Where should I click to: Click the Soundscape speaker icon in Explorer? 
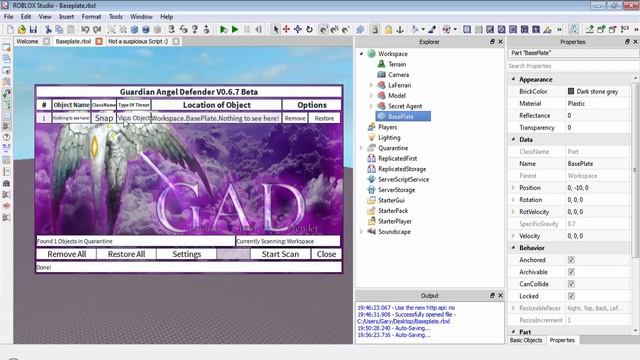click(371, 231)
